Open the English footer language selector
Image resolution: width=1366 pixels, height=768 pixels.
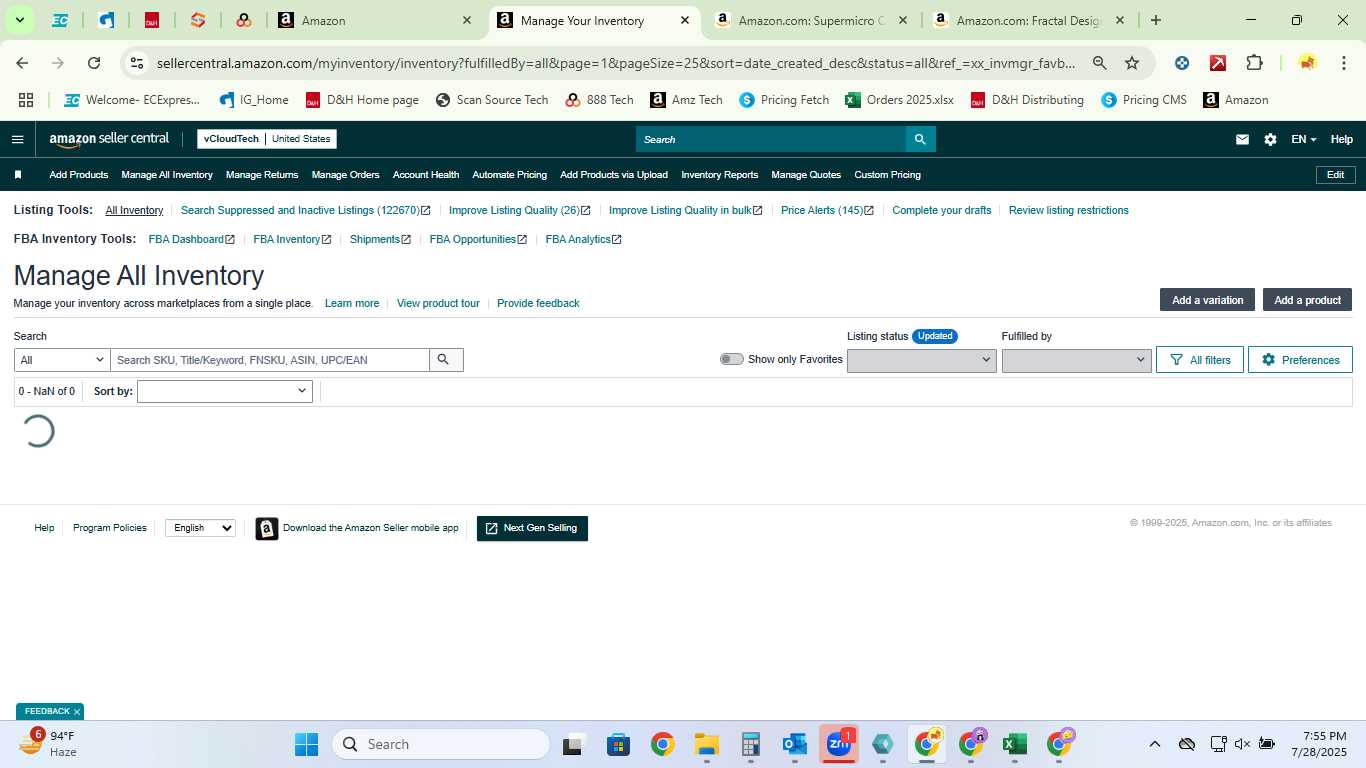coord(200,528)
